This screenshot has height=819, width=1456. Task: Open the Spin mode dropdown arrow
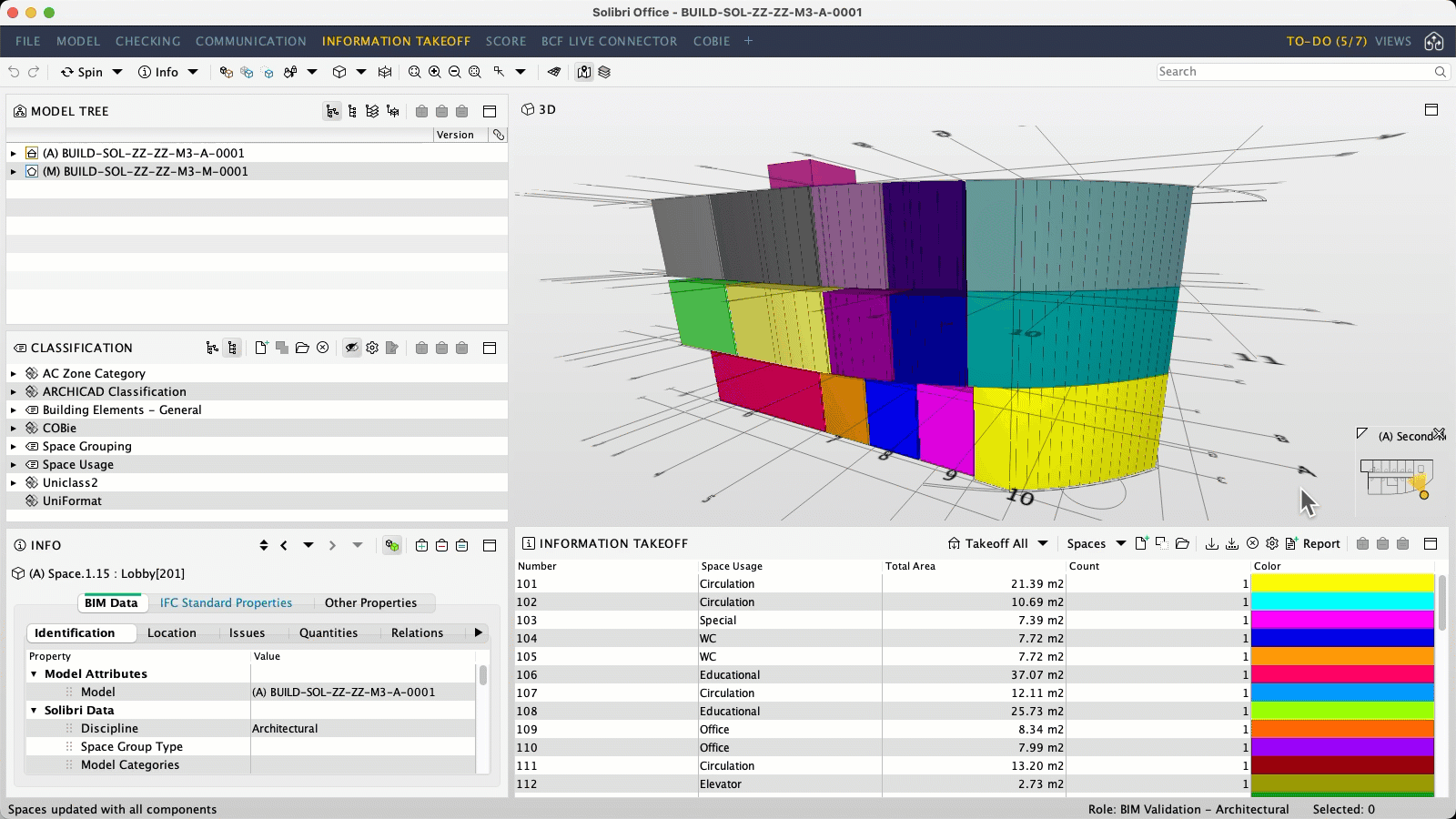coord(117,72)
